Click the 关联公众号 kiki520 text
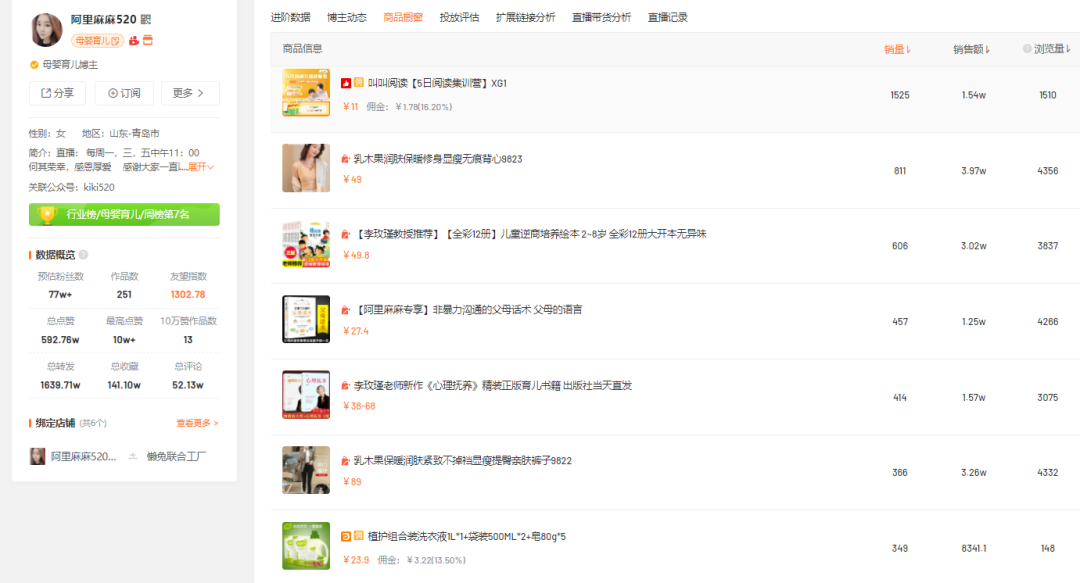The image size is (1080, 583). point(72,187)
